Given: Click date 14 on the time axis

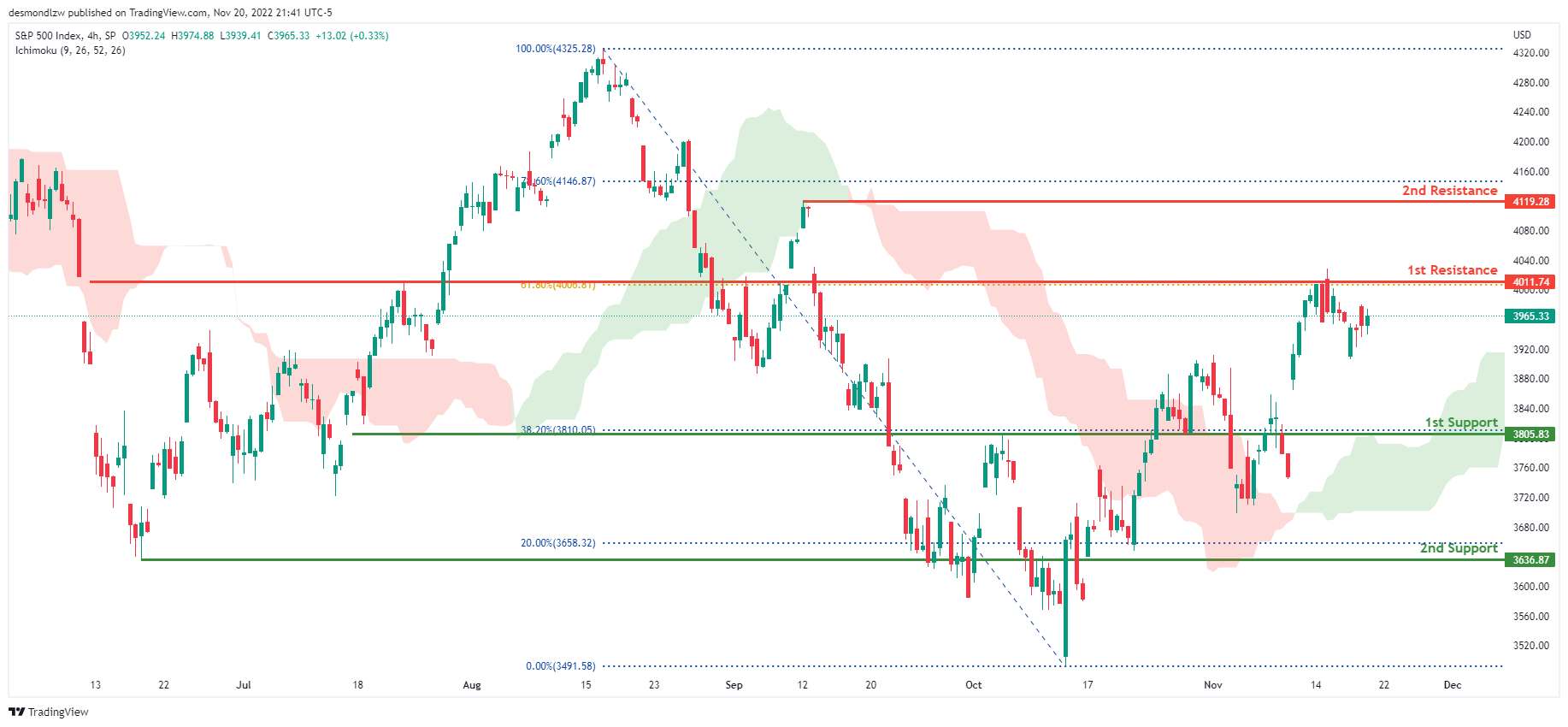Looking at the screenshot, I should click(1316, 685).
